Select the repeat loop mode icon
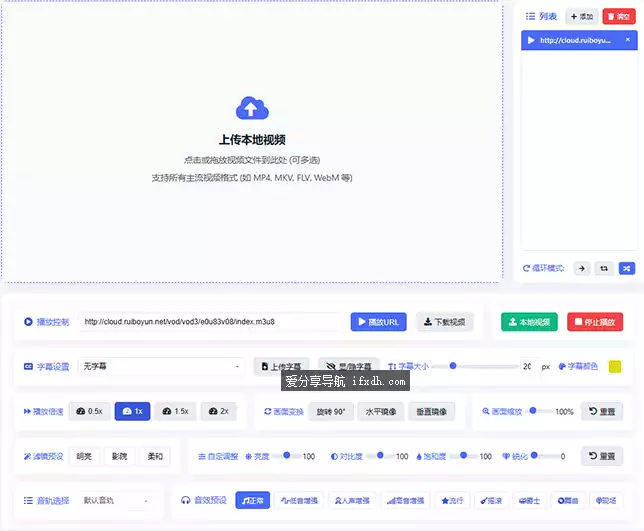Viewport: 644px width, 531px height. (604, 268)
